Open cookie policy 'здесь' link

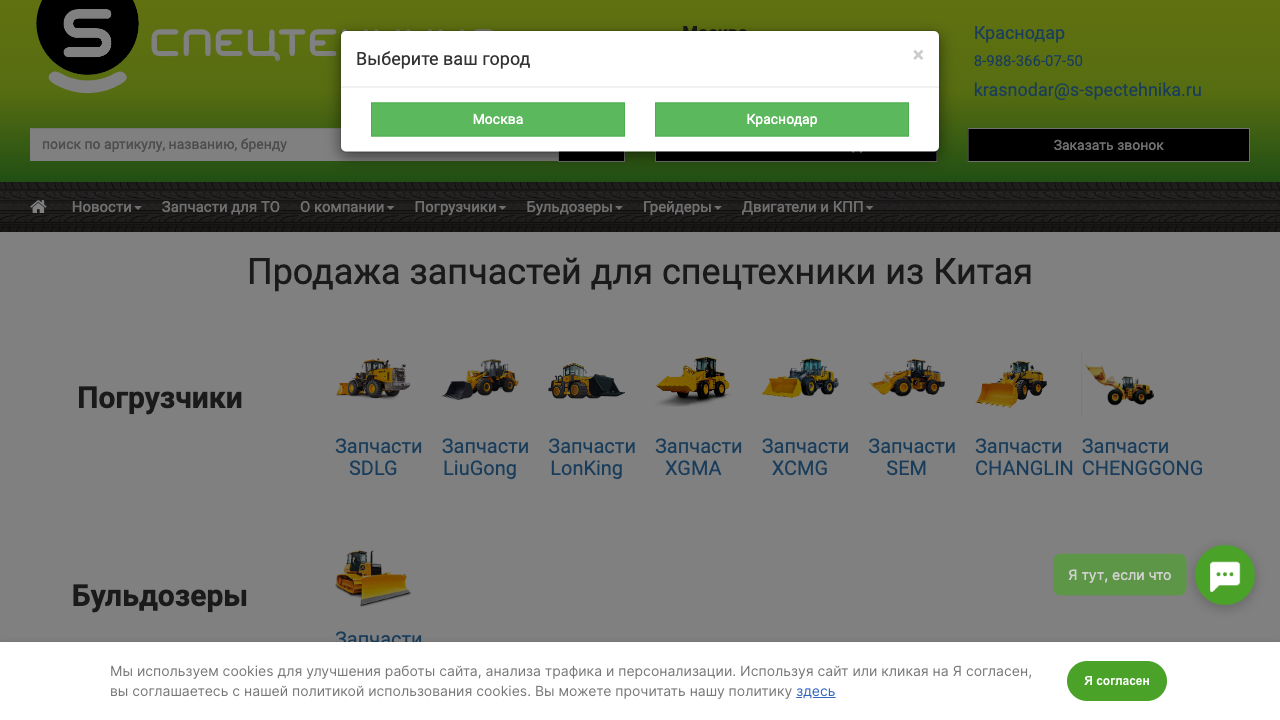point(815,691)
